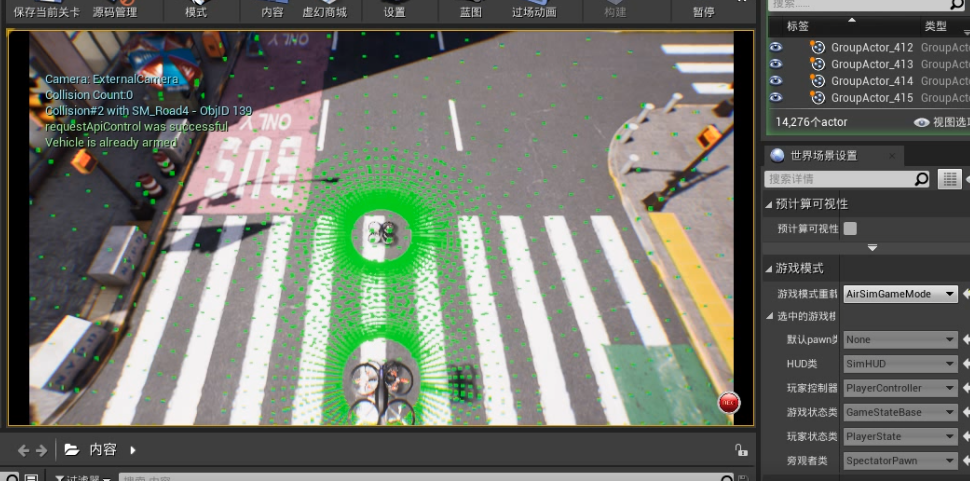Click the GroupActor_412 actor icon

(818, 47)
